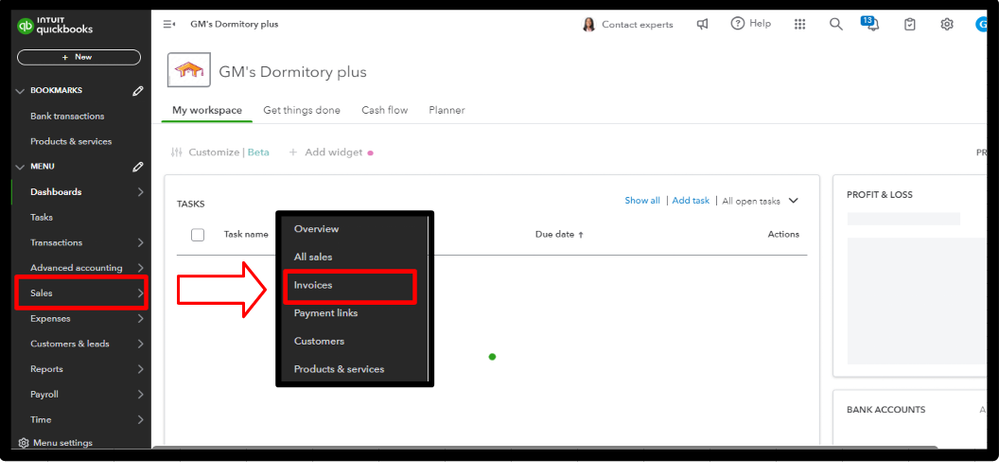999x462 pixels.
Task: Click the PROFIT & LOSS widget title
Action: pyautogui.click(x=879, y=194)
